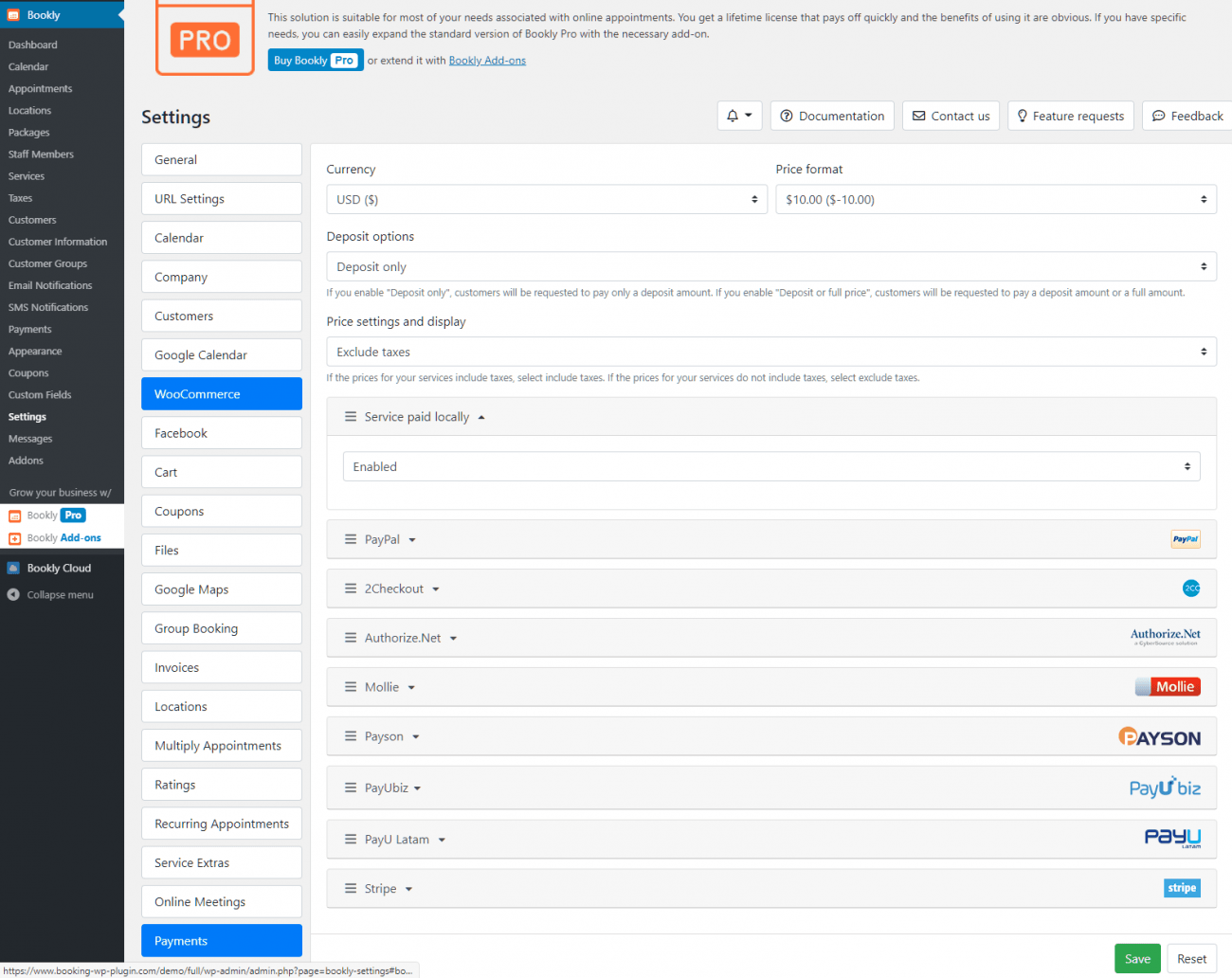Expand the Stripe section

click(389, 889)
